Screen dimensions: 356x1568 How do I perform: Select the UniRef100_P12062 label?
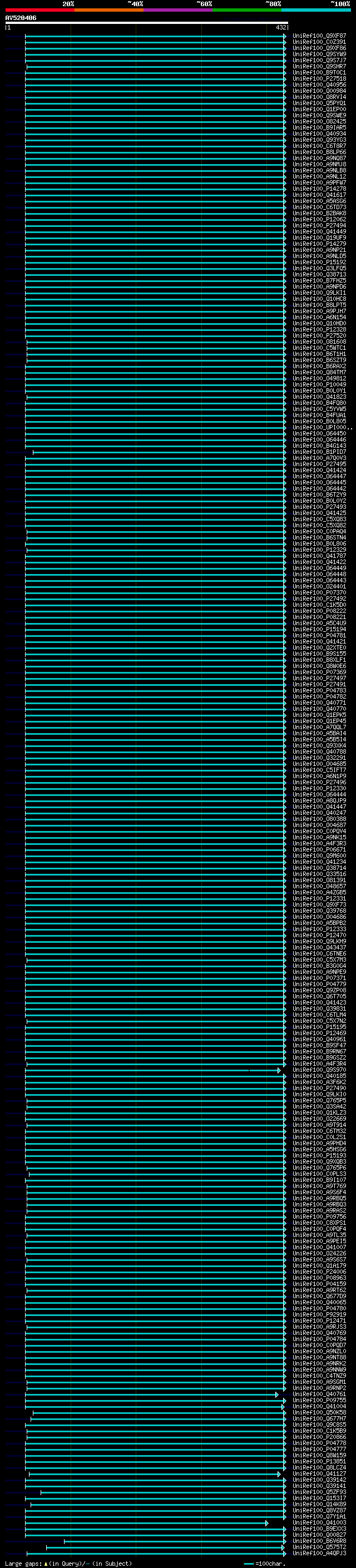pos(319,219)
